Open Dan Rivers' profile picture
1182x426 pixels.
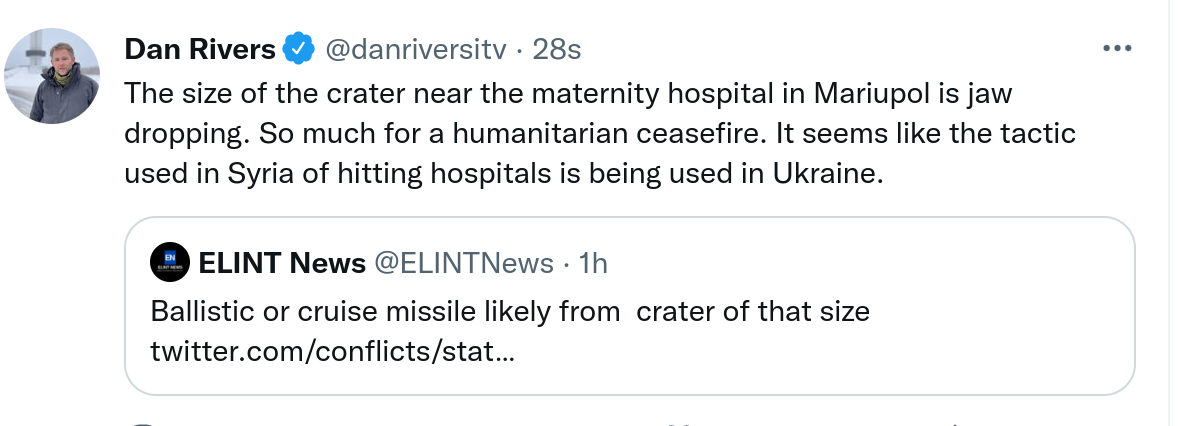52,76
